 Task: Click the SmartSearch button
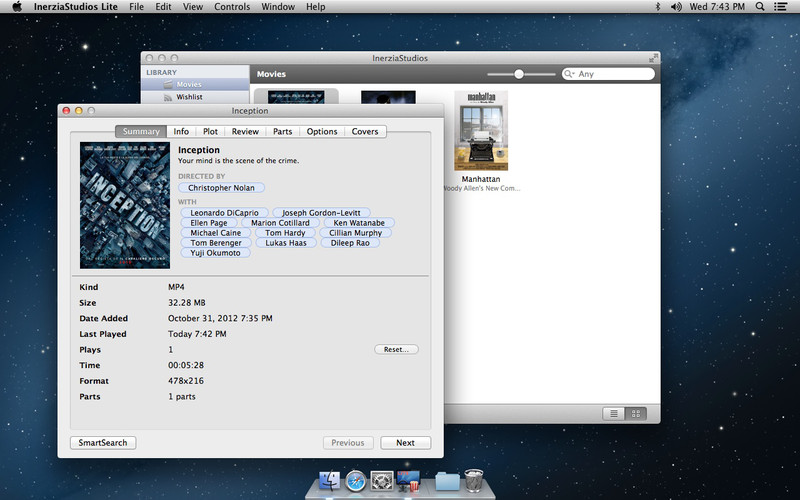click(x=103, y=443)
